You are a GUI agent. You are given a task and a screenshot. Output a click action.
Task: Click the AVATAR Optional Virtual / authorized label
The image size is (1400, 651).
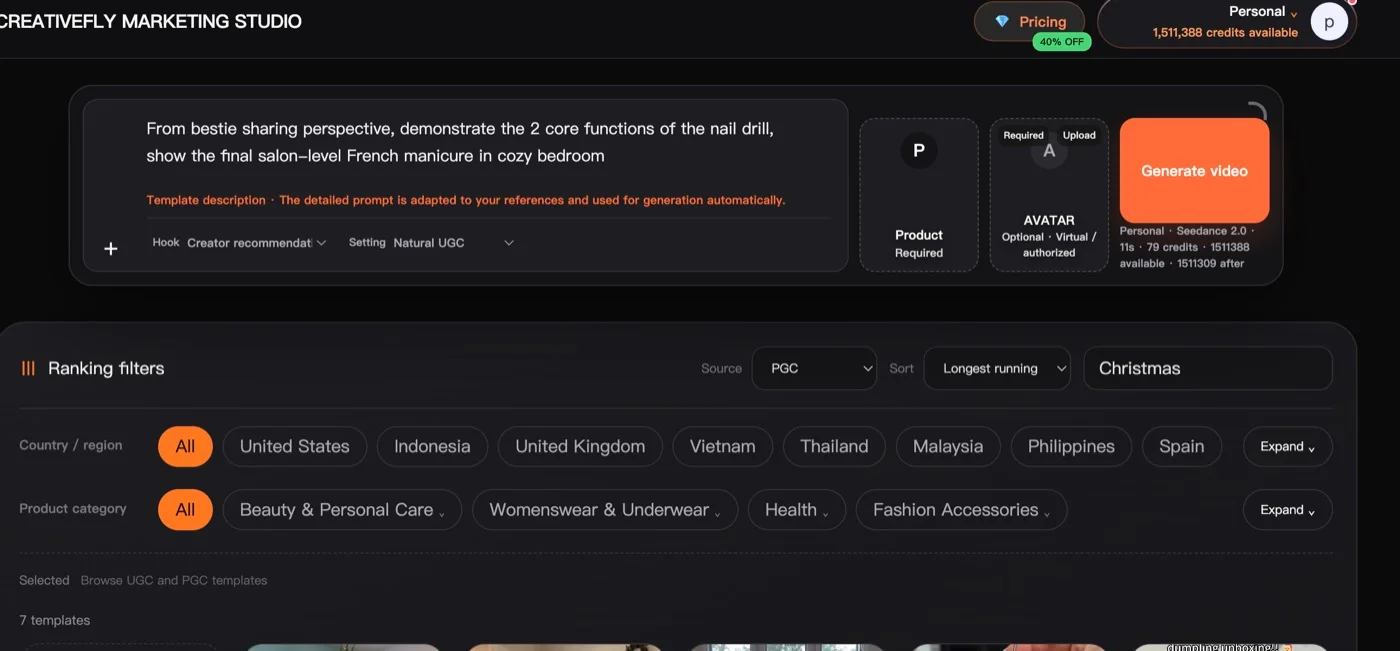1049,236
